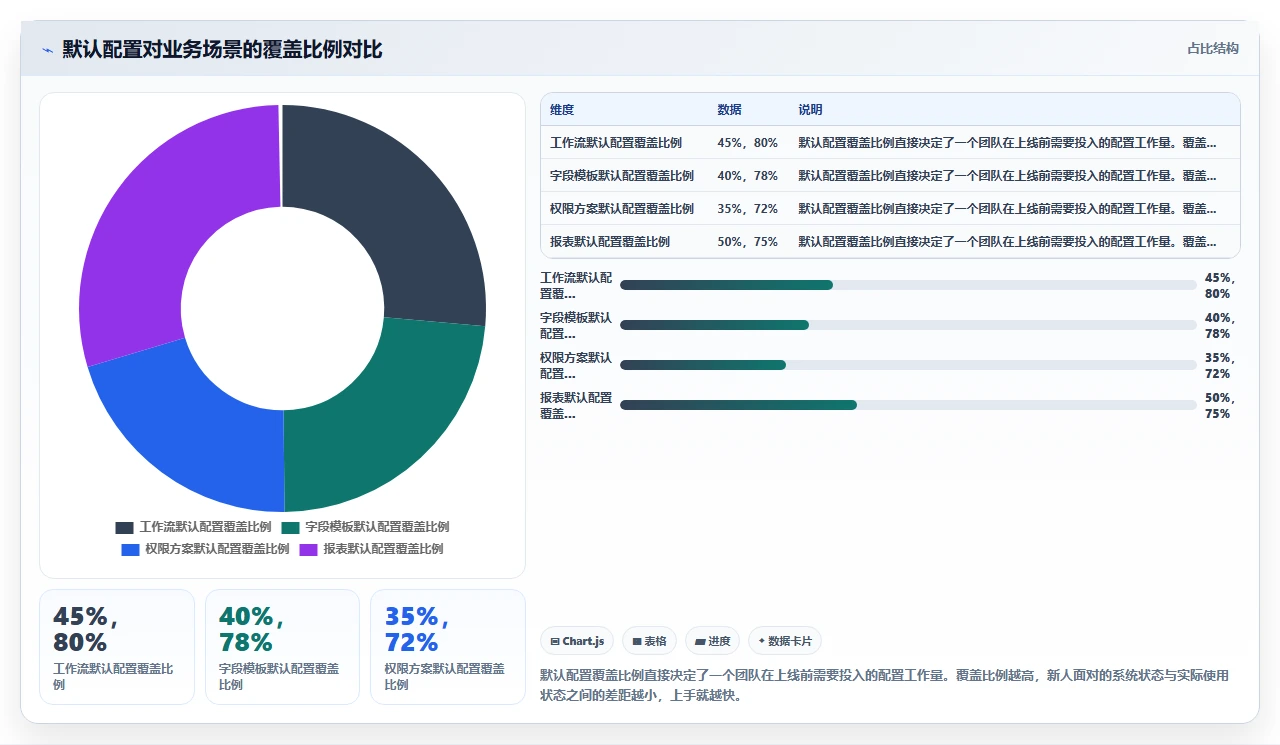The width and height of the screenshot is (1280, 745).
Task: Click the 维度 column header
Action: pyautogui.click(x=562, y=110)
